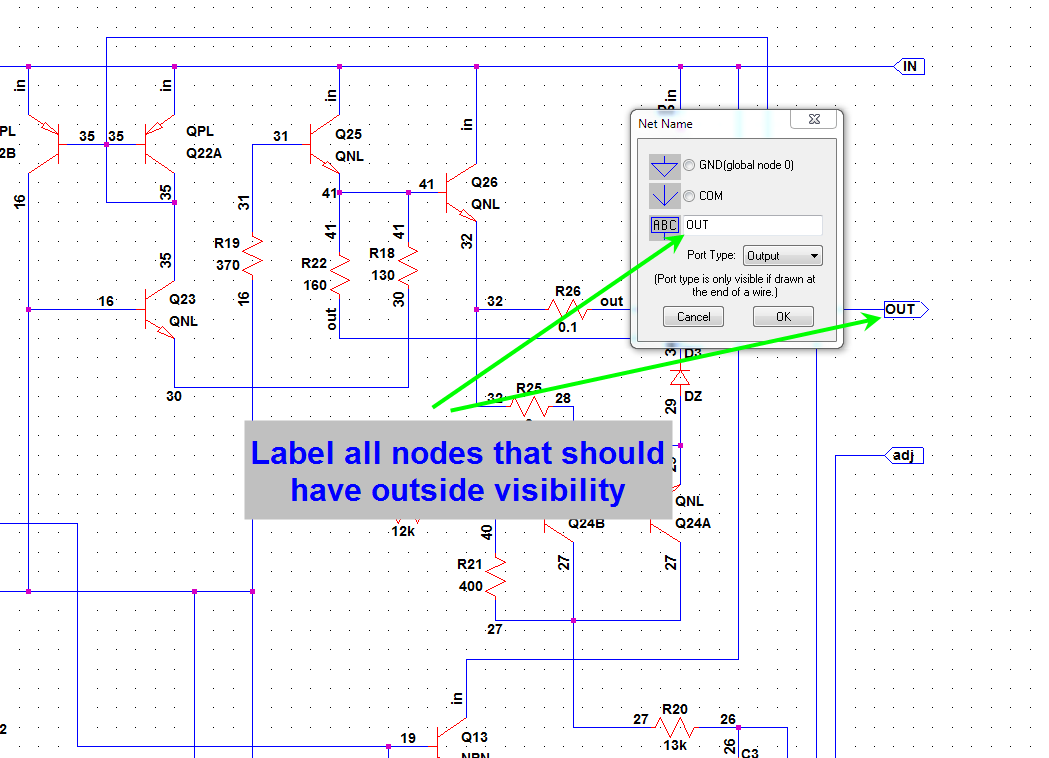Click node label 30 below Q23
This screenshot has height=758, width=1049.
[x=174, y=396]
